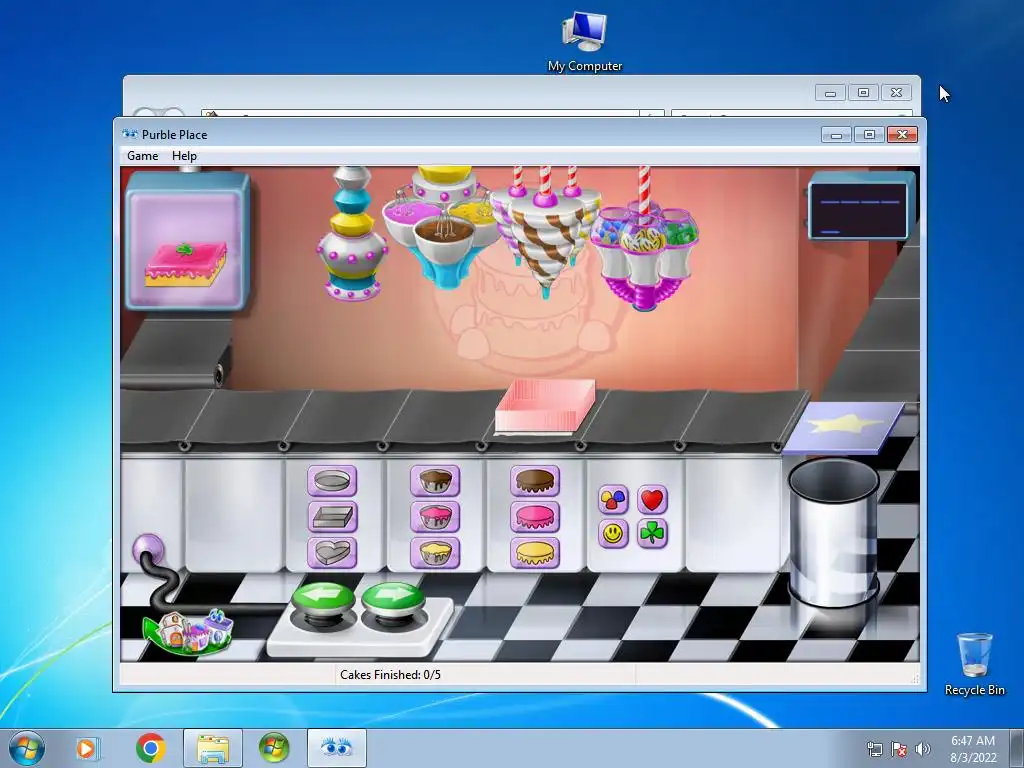Open File Explorer from taskbar
The height and width of the screenshot is (768, 1024).
click(213, 748)
